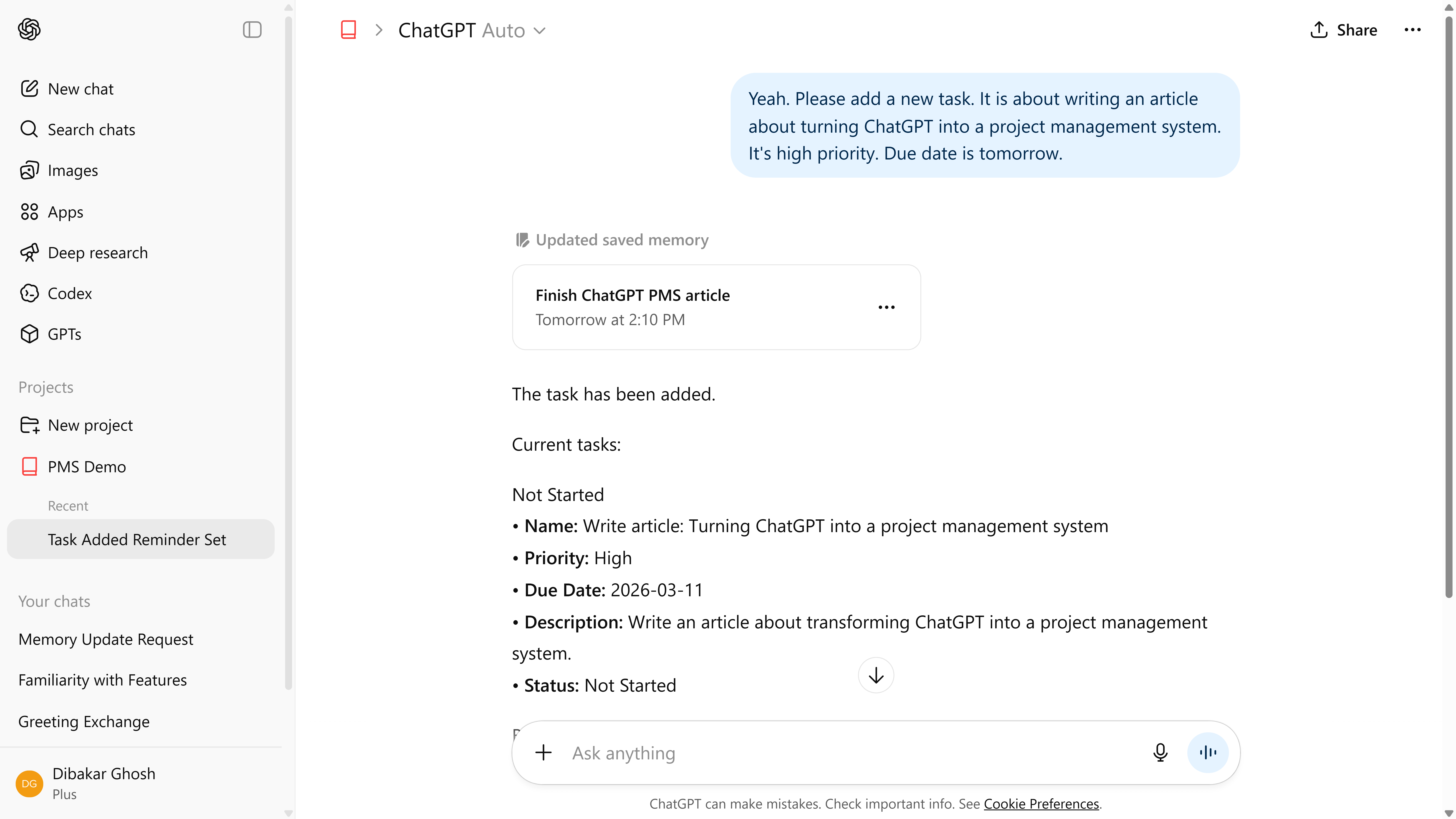Start voice mode with the waveform icon
1456x819 pixels.
click(x=1208, y=752)
